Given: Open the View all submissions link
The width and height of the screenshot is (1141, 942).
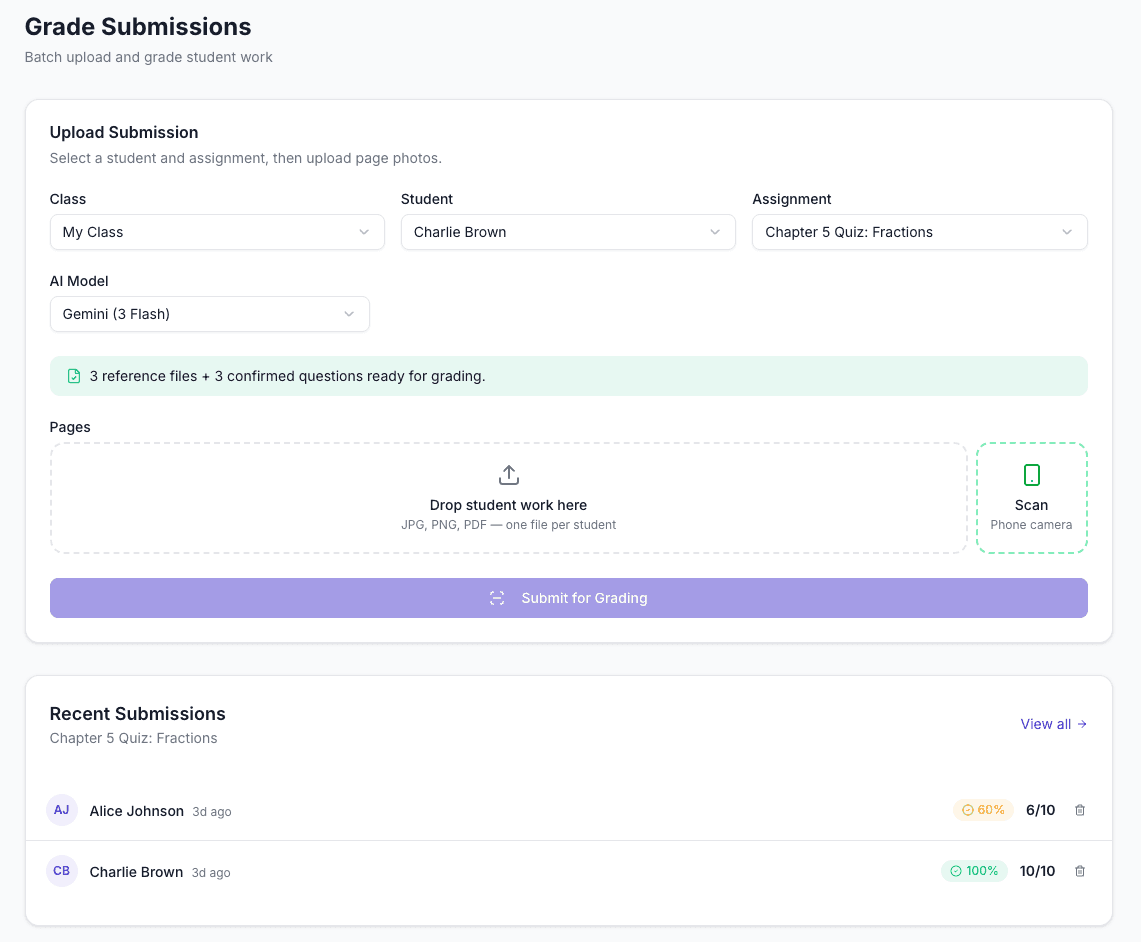Looking at the screenshot, I should (1053, 724).
